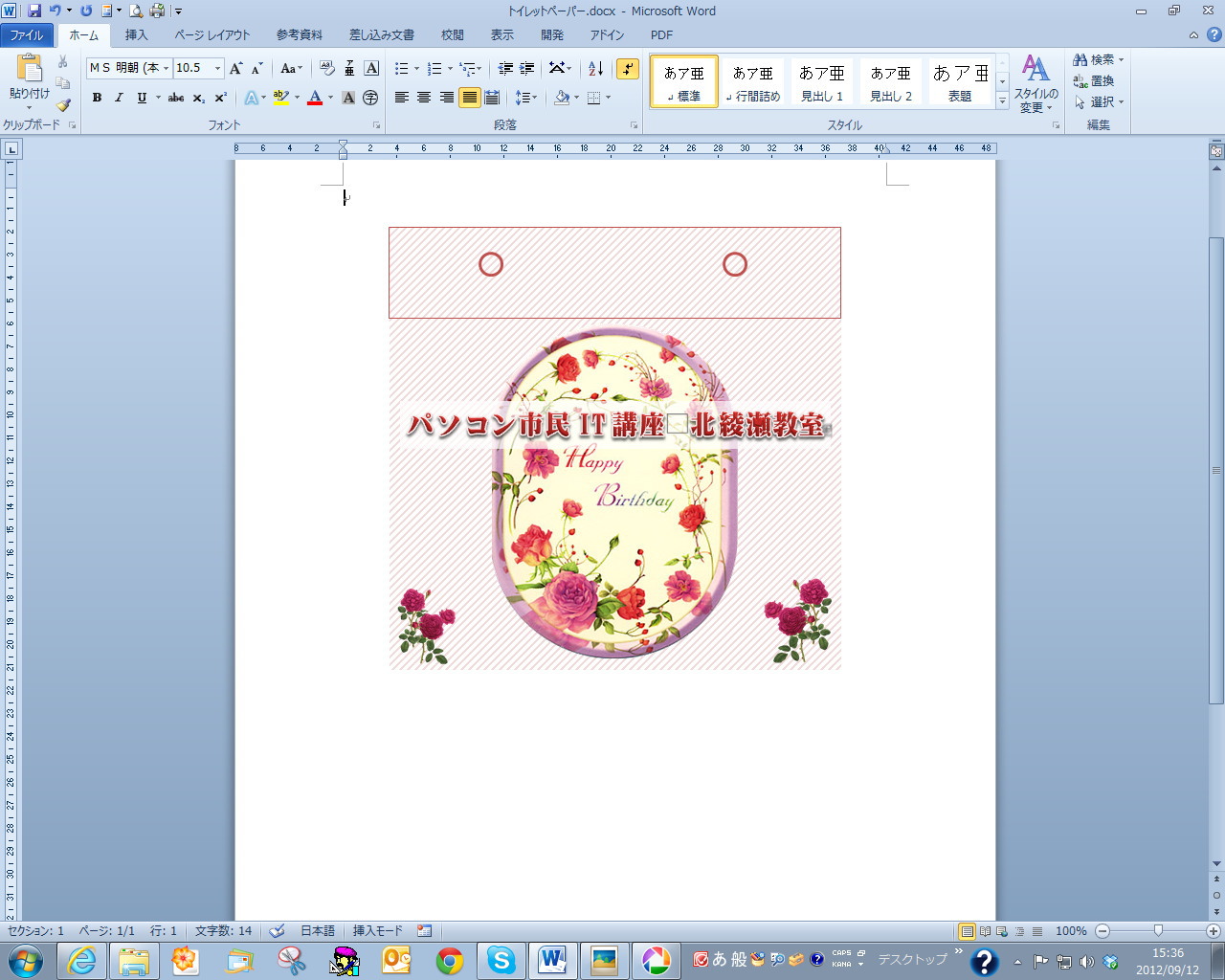Switch to 挿入 tab
Viewport: 1225px width, 980px height.
[x=137, y=35]
